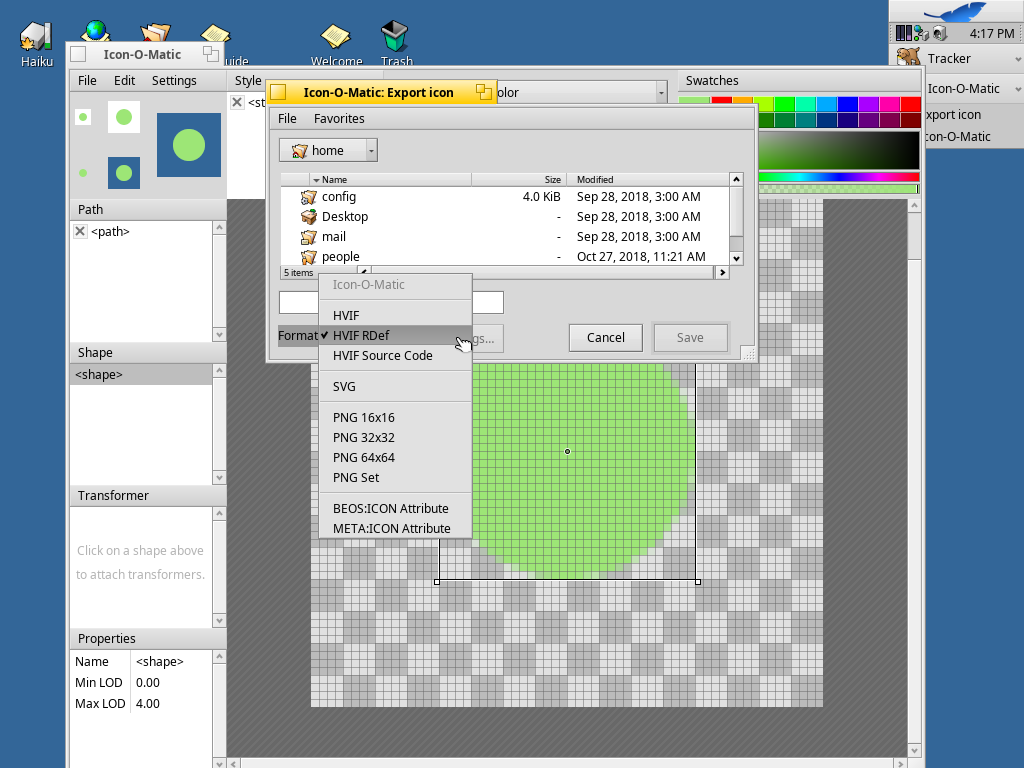Viewport: 1024px width, 768px height.
Task: Click the Tracker icon in Deskbar
Action: coord(908,57)
